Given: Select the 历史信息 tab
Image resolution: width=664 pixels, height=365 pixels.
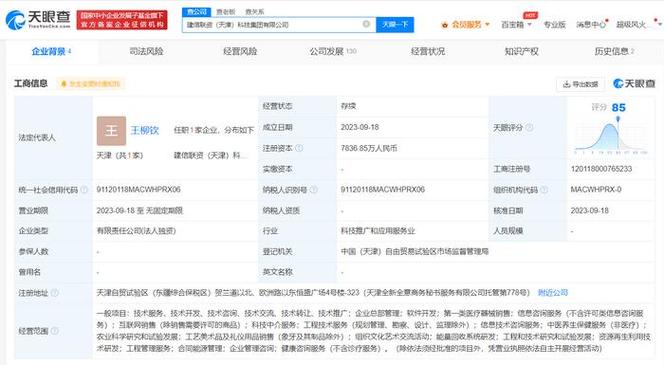Looking at the screenshot, I should [614, 52].
